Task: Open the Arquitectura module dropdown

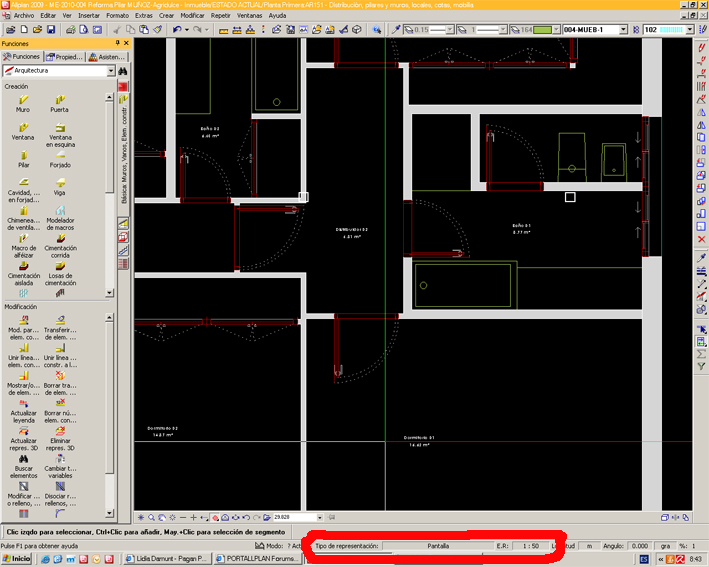Action: pyautogui.click(x=111, y=71)
